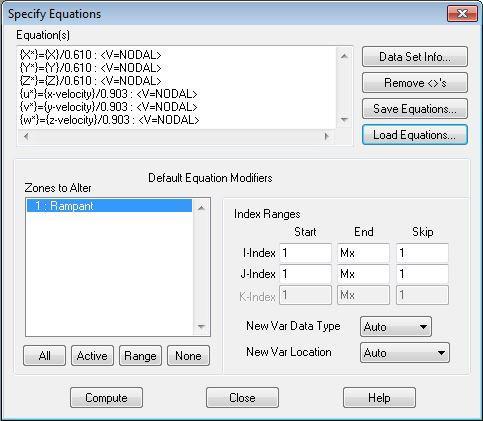The image size is (483, 421).
Task: Select zone 1 : Rampant
Action: (109, 206)
